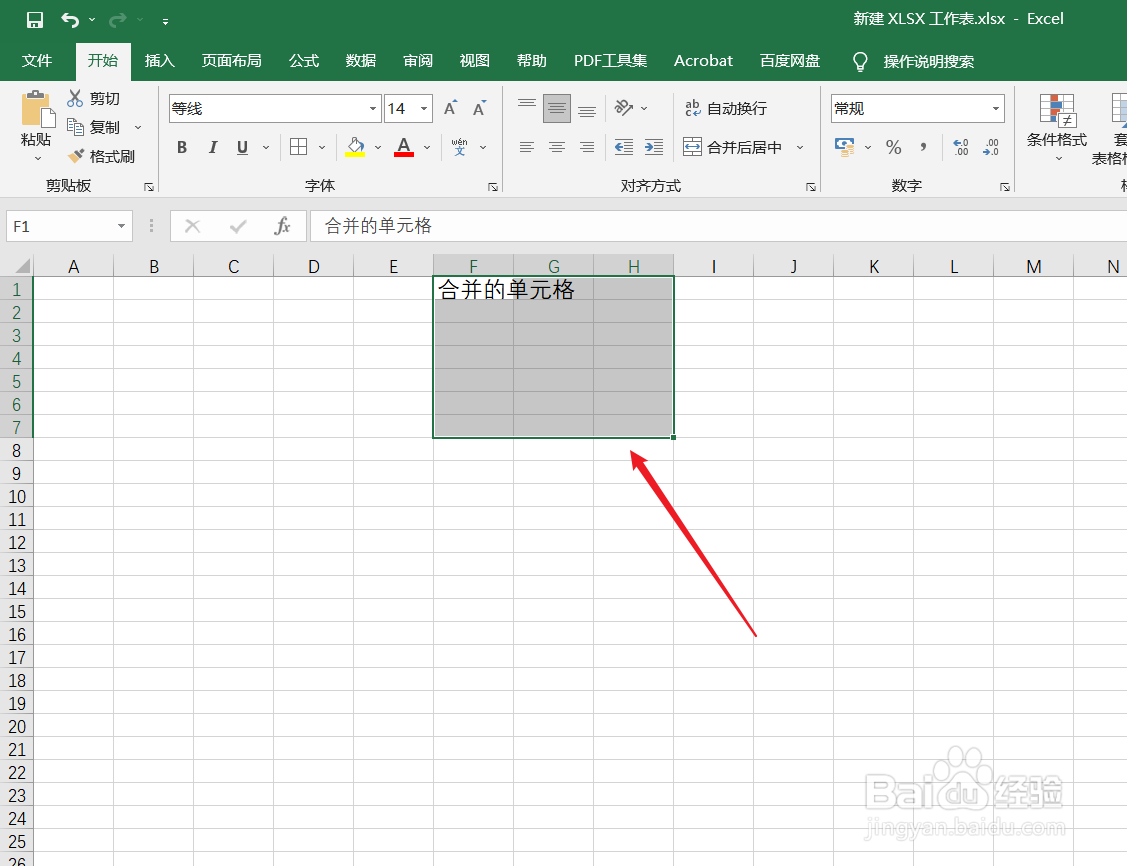1127x866 pixels.
Task: Switch to the 公式 tab
Action: [304, 61]
